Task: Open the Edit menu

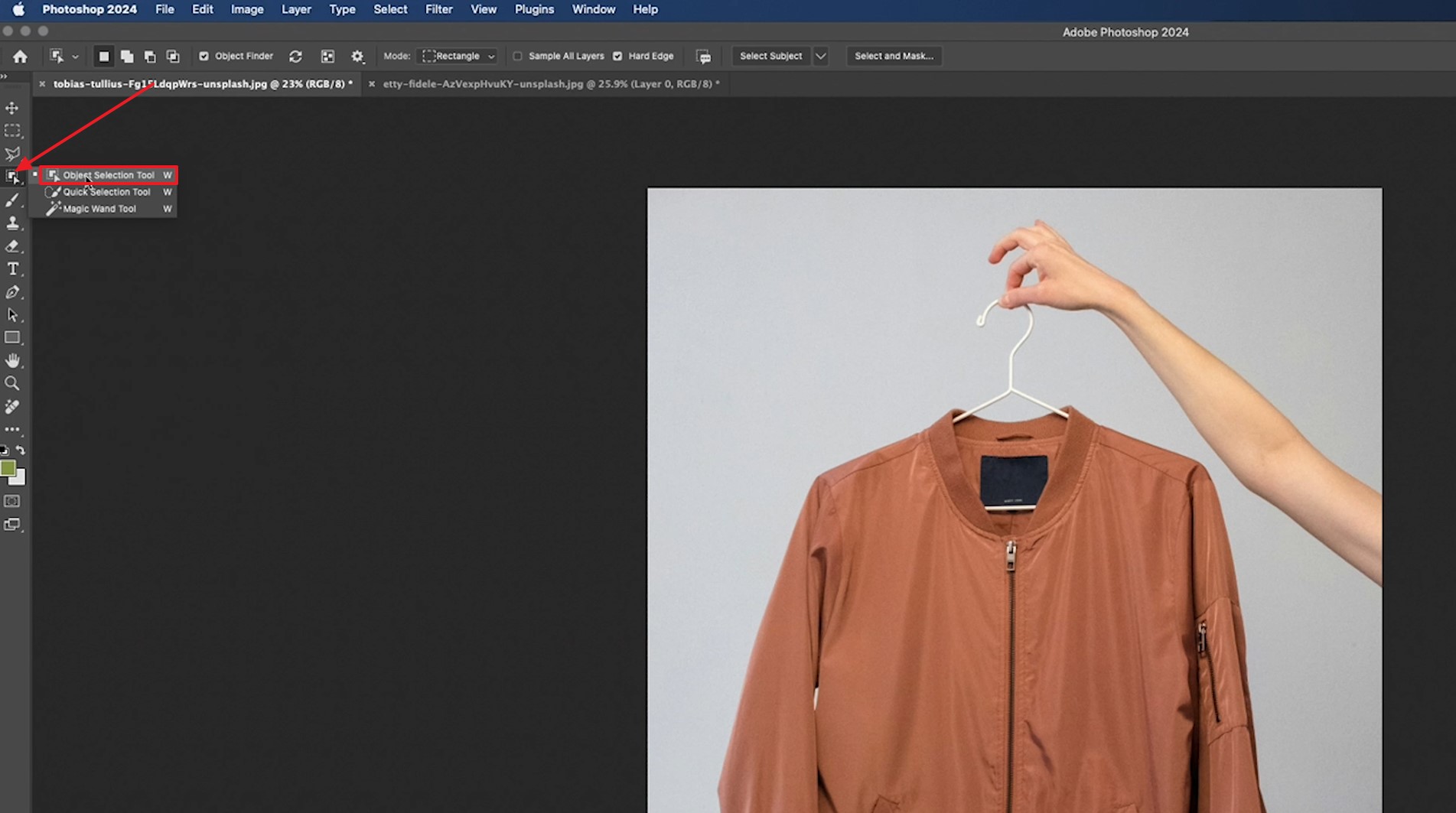Action: [x=202, y=9]
